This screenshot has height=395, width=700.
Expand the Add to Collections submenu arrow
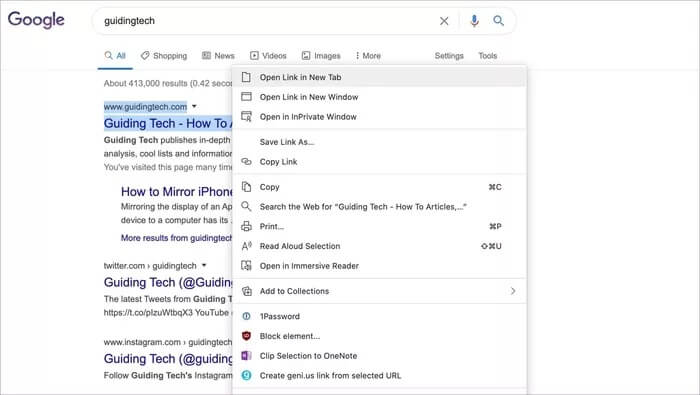coord(513,291)
